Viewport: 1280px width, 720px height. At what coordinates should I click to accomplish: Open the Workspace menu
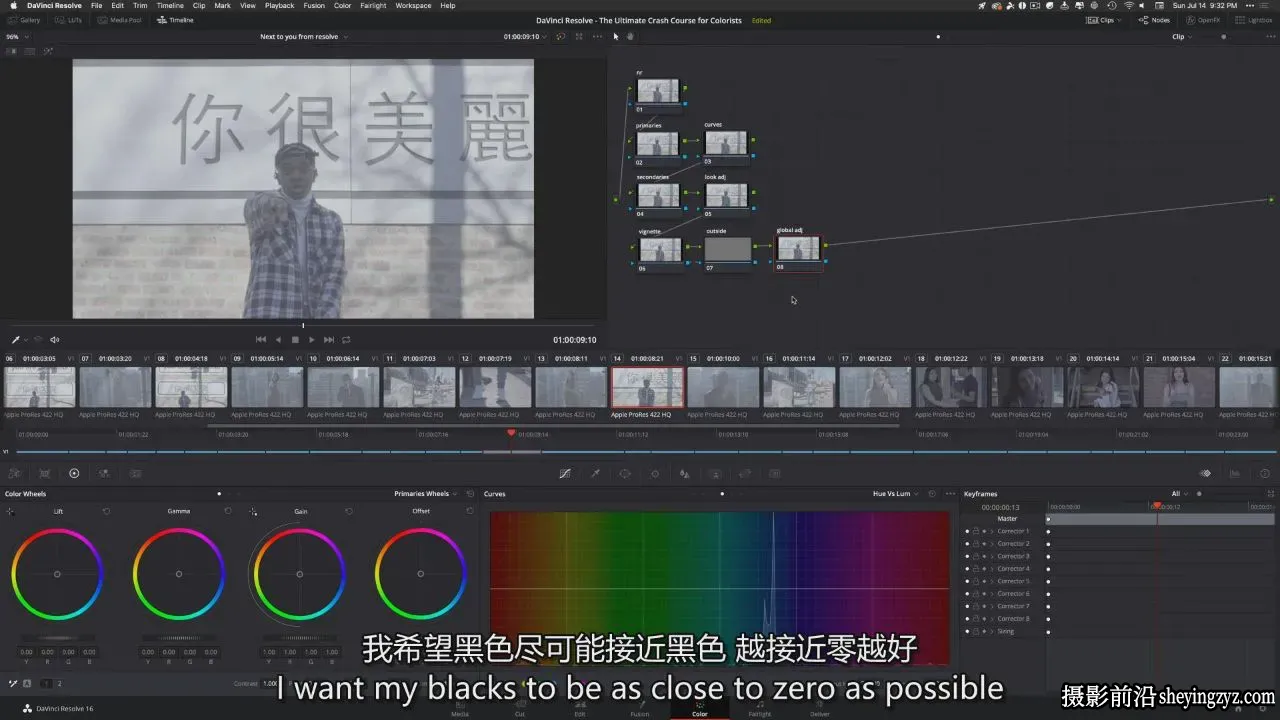(x=413, y=5)
